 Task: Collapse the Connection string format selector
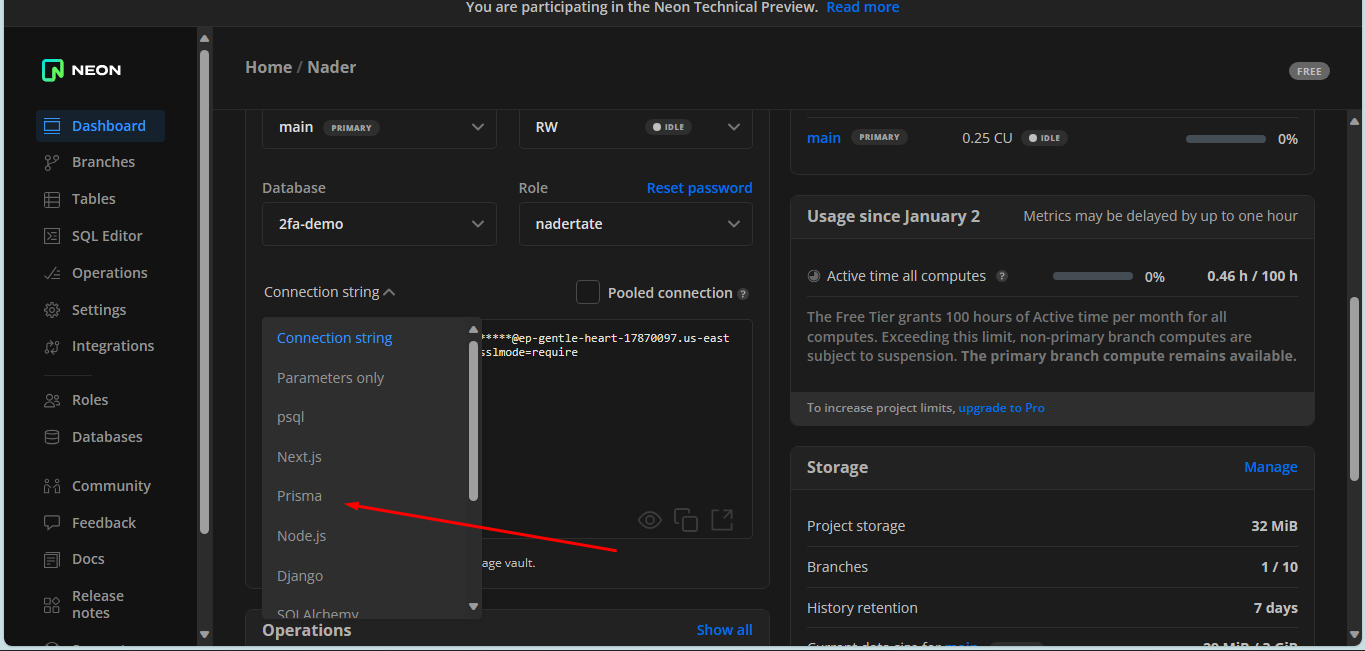[330, 292]
